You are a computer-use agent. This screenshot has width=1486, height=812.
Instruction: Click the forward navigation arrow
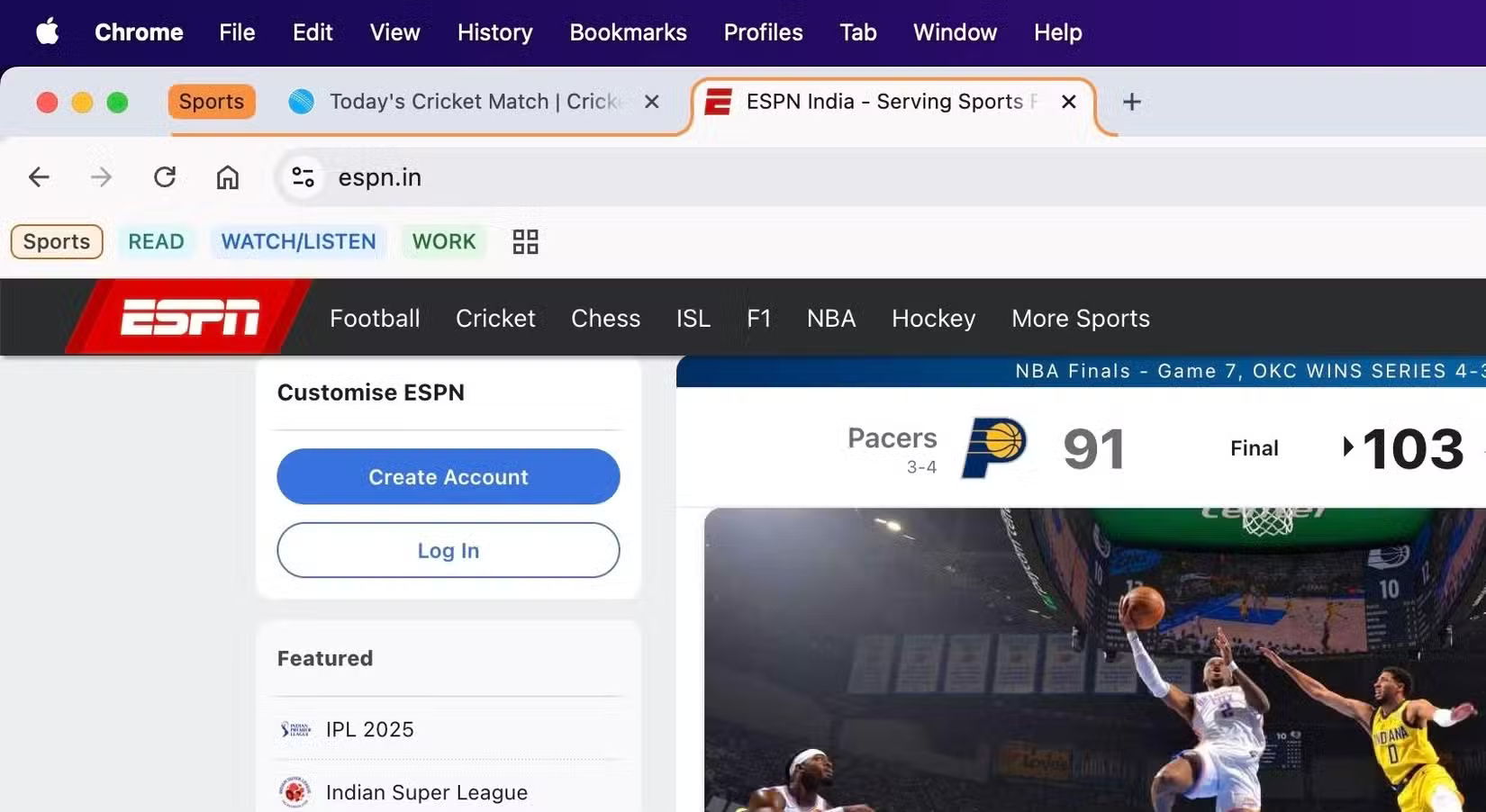[101, 176]
